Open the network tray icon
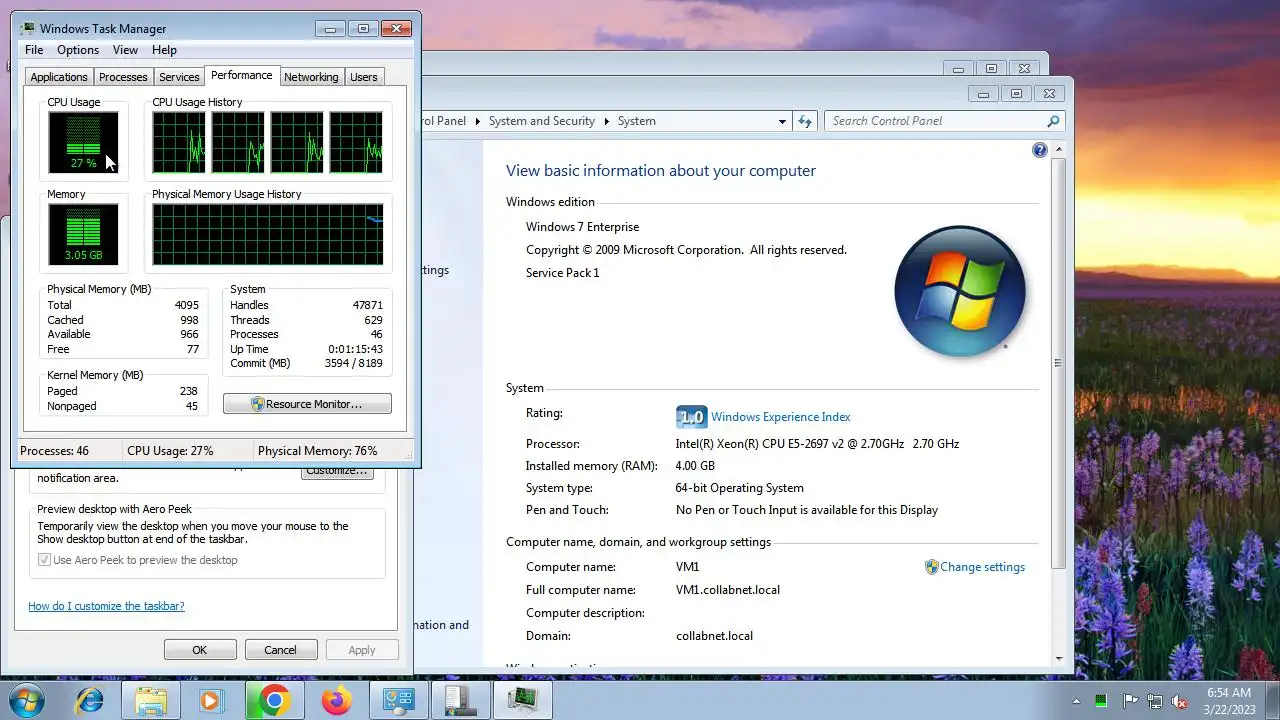The image size is (1280, 720). 1155,701
